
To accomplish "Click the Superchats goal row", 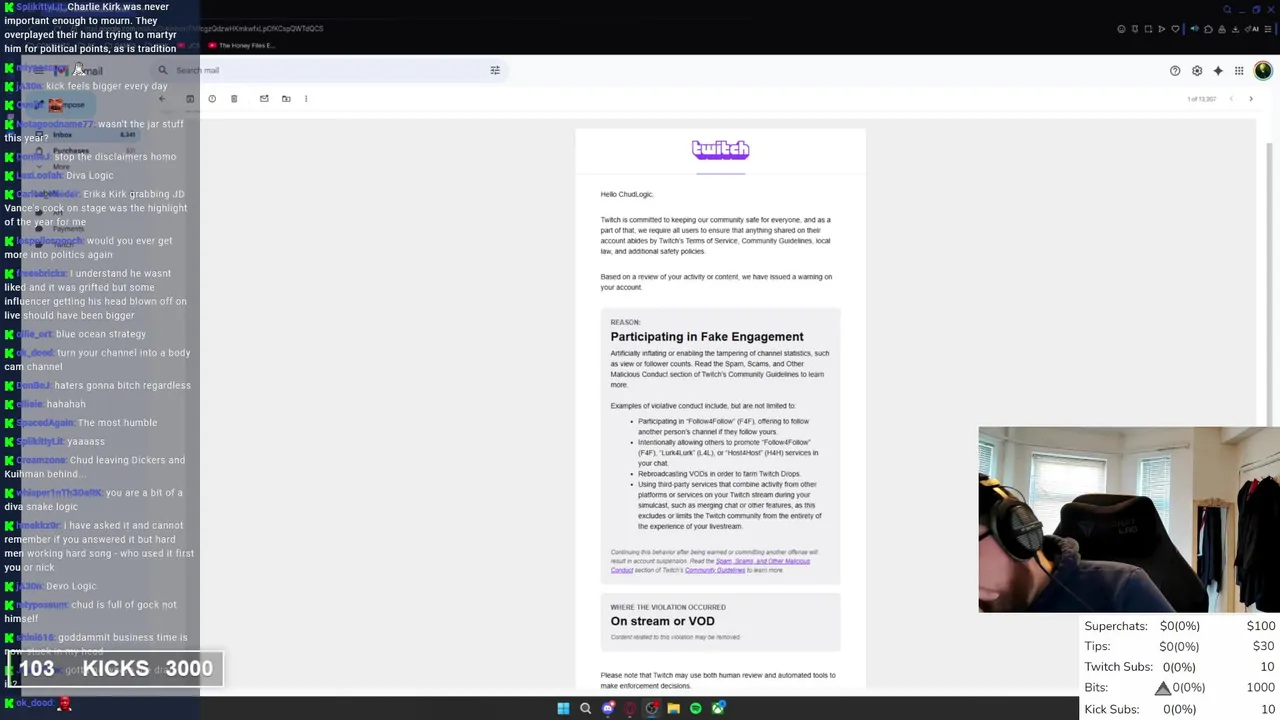I will click(1180, 626).
